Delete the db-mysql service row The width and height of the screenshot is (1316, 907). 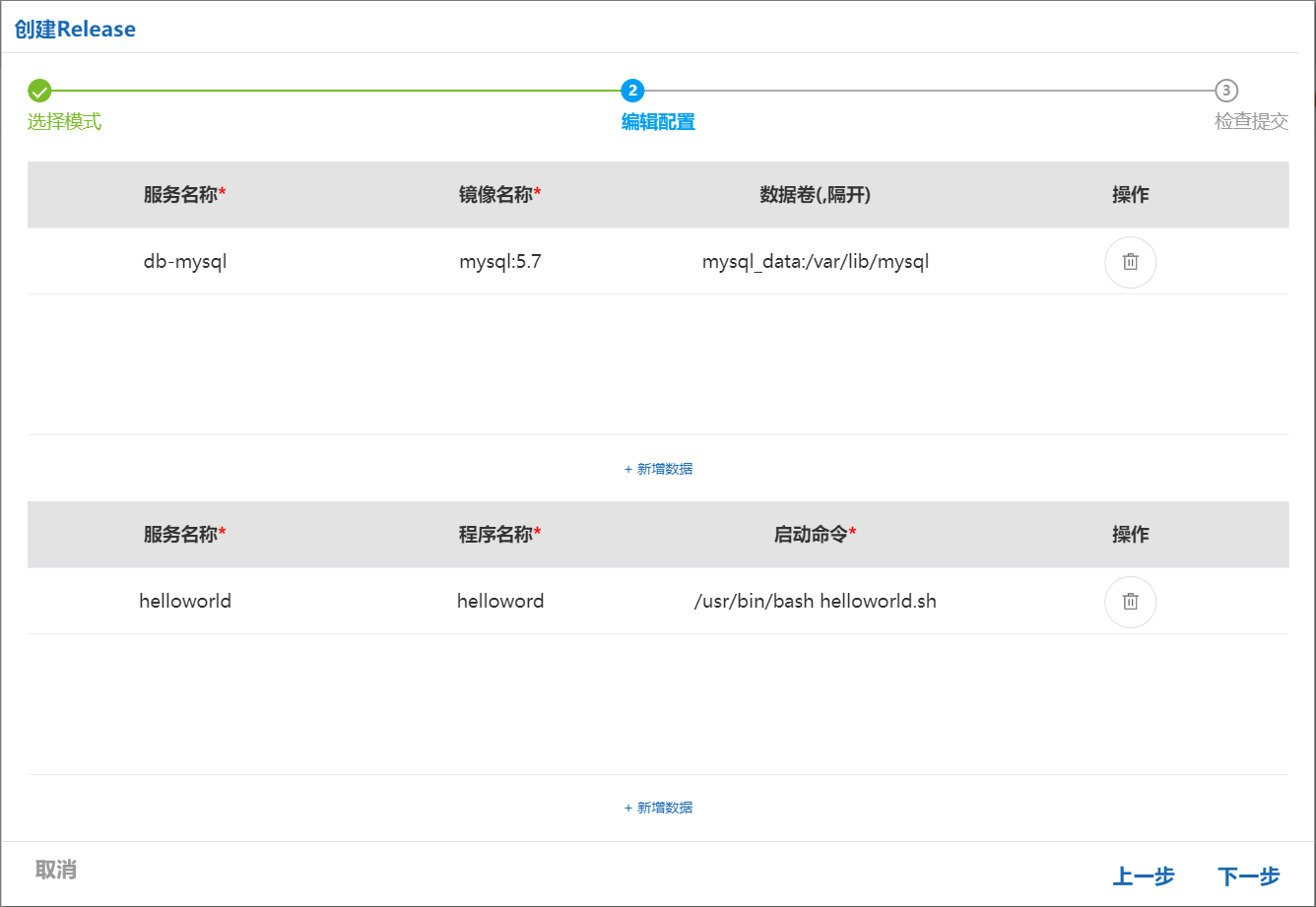click(x=1130, y=262)
